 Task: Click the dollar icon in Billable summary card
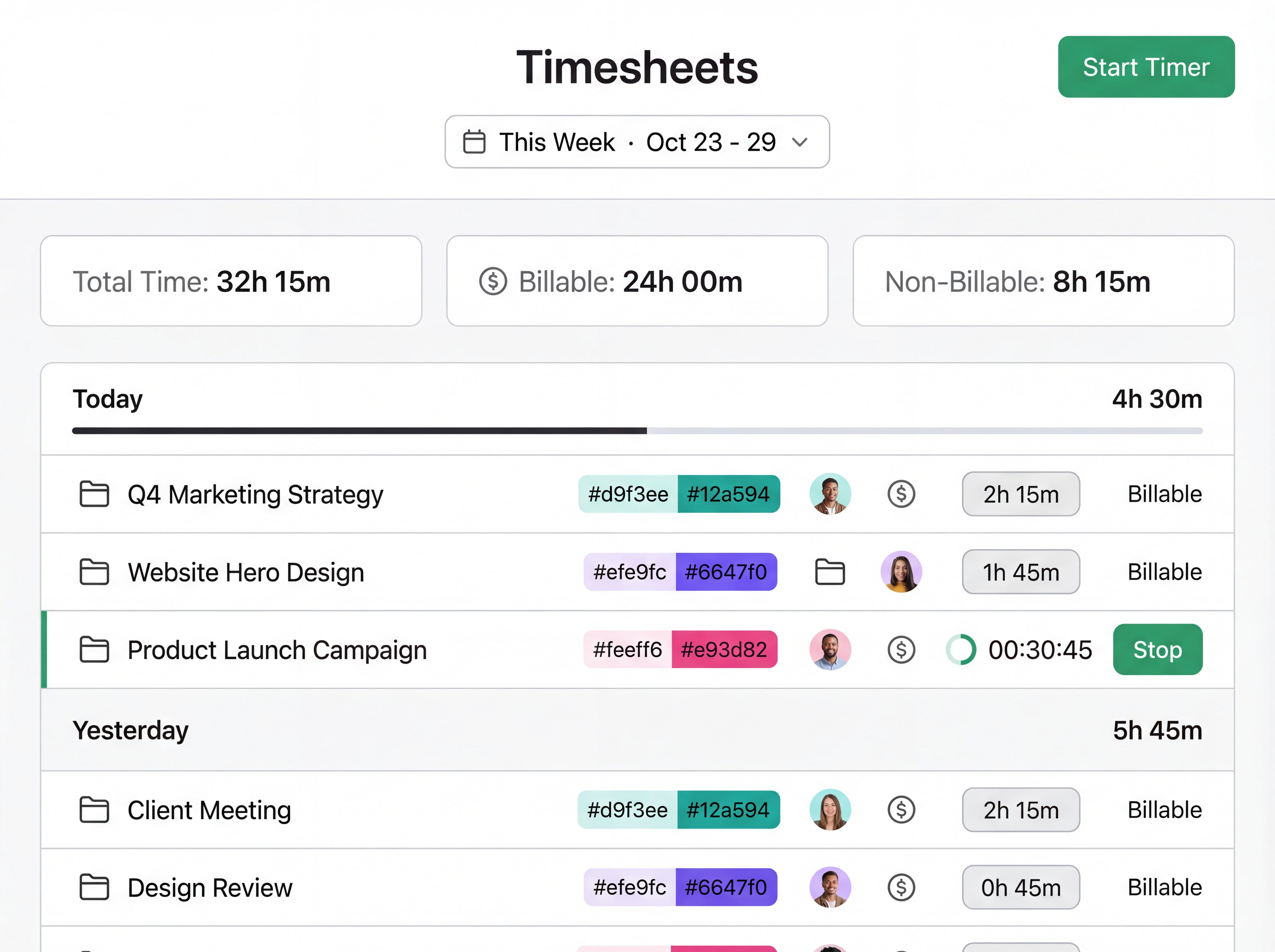click(493, 281)
